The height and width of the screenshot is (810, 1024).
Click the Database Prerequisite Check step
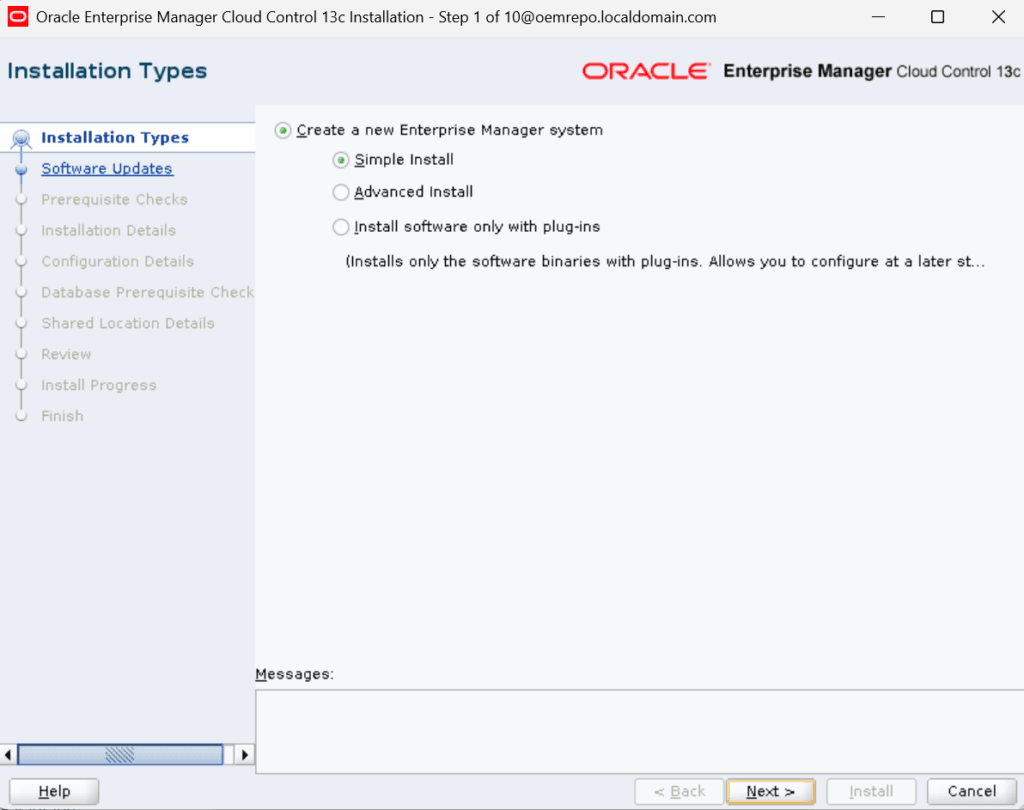pyautogui.click(x=148, y=292)
